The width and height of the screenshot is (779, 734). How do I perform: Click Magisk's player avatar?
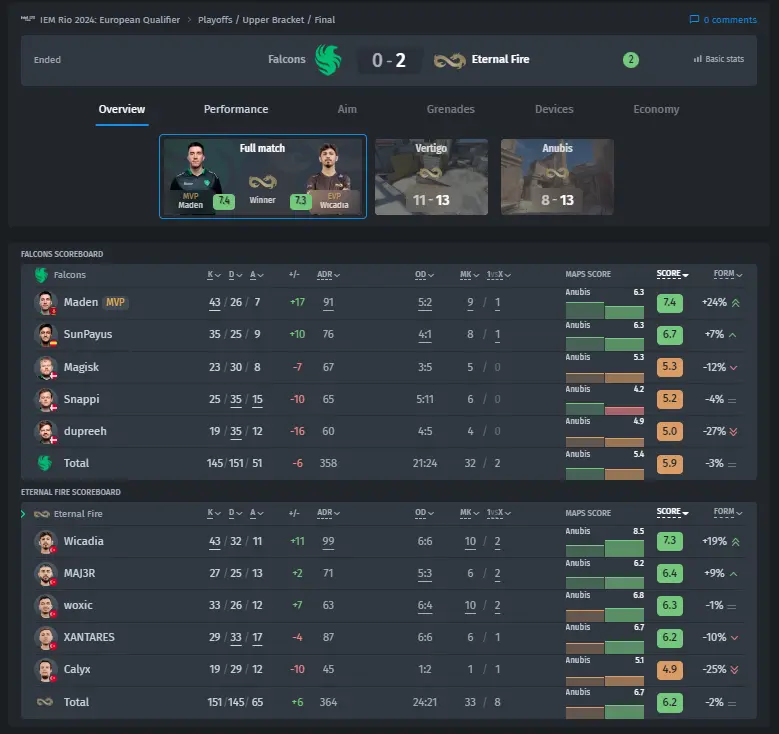click(x=46, y=368)
